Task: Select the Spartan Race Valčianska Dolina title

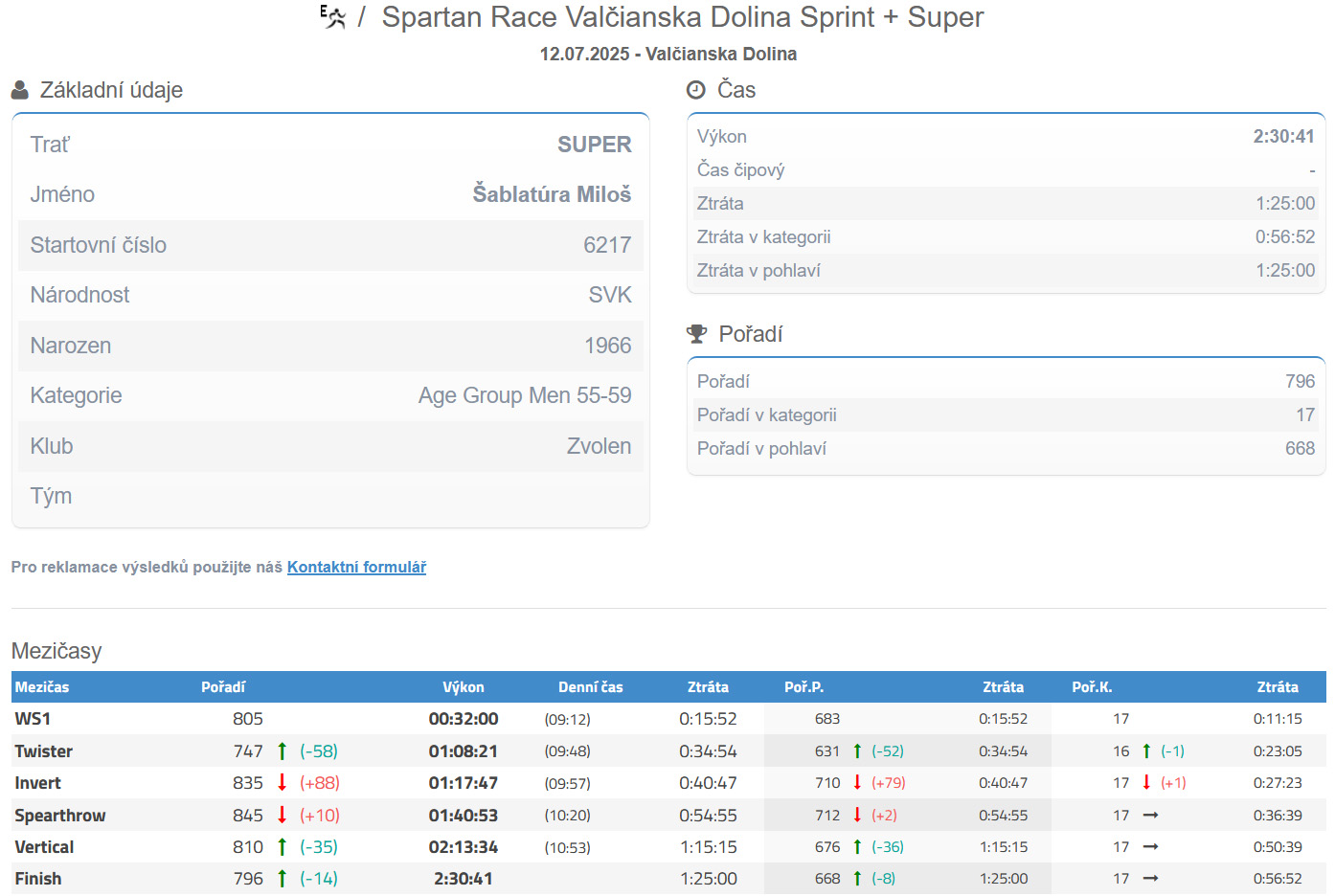Action: 683,17
